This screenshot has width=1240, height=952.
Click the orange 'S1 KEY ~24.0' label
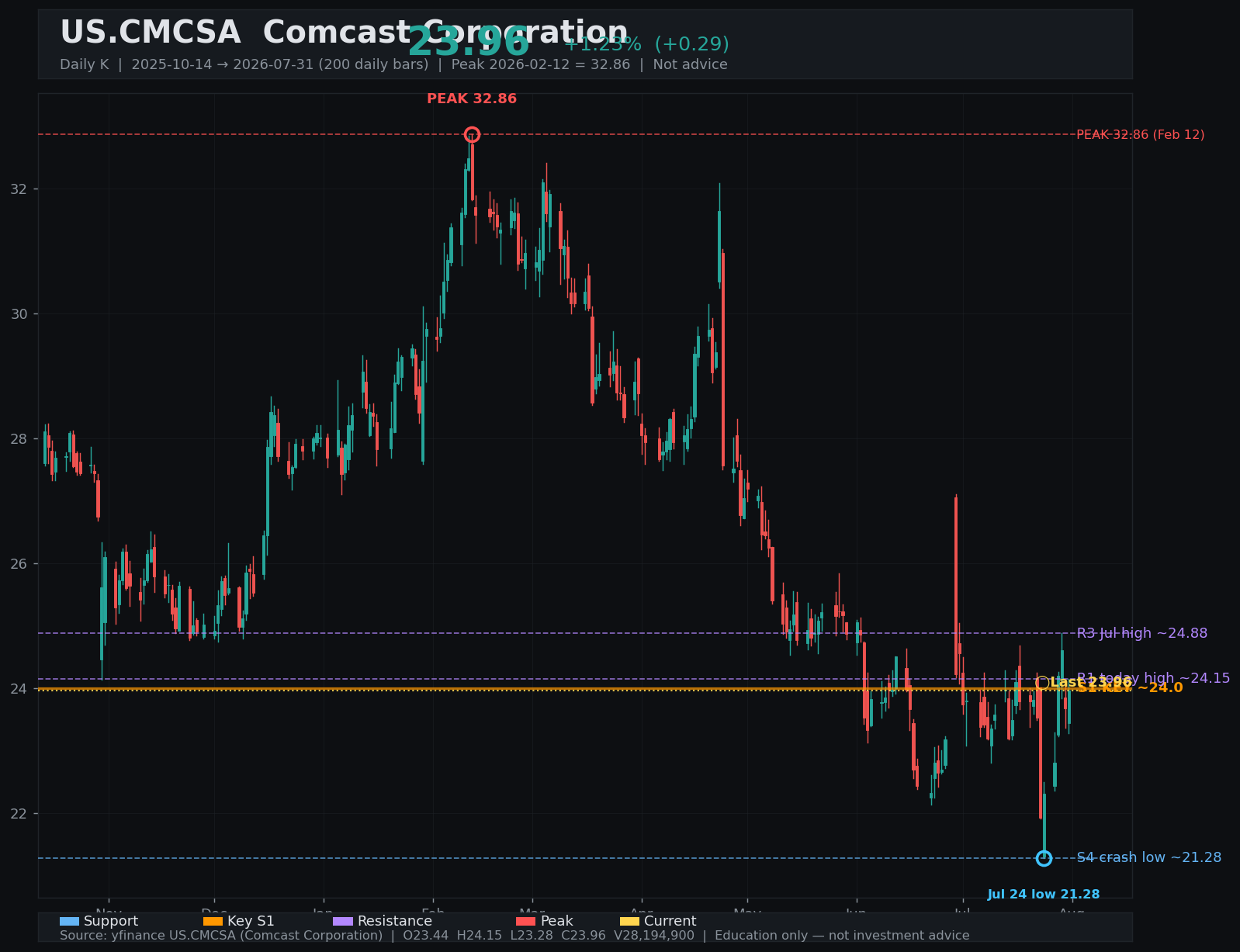pos(1130,688)
